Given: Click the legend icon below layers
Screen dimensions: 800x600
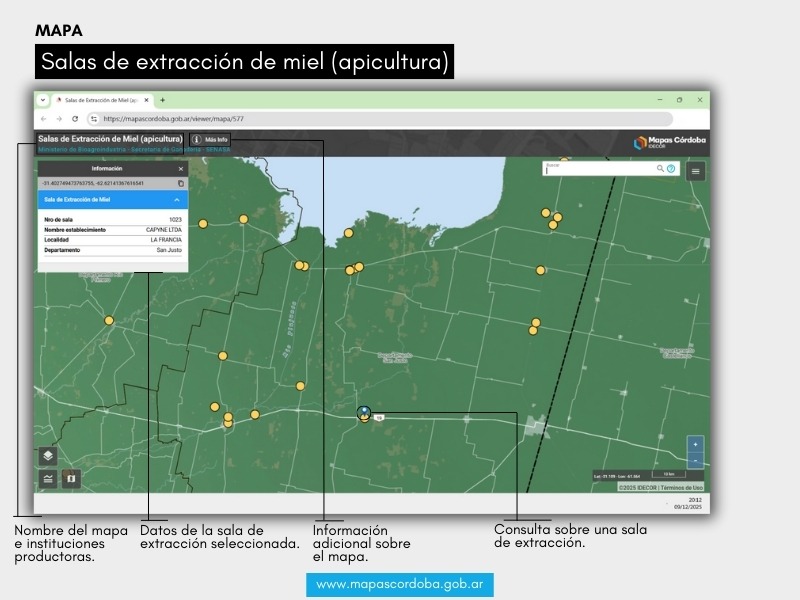Looking at the screenshot, I should [48, 479].
